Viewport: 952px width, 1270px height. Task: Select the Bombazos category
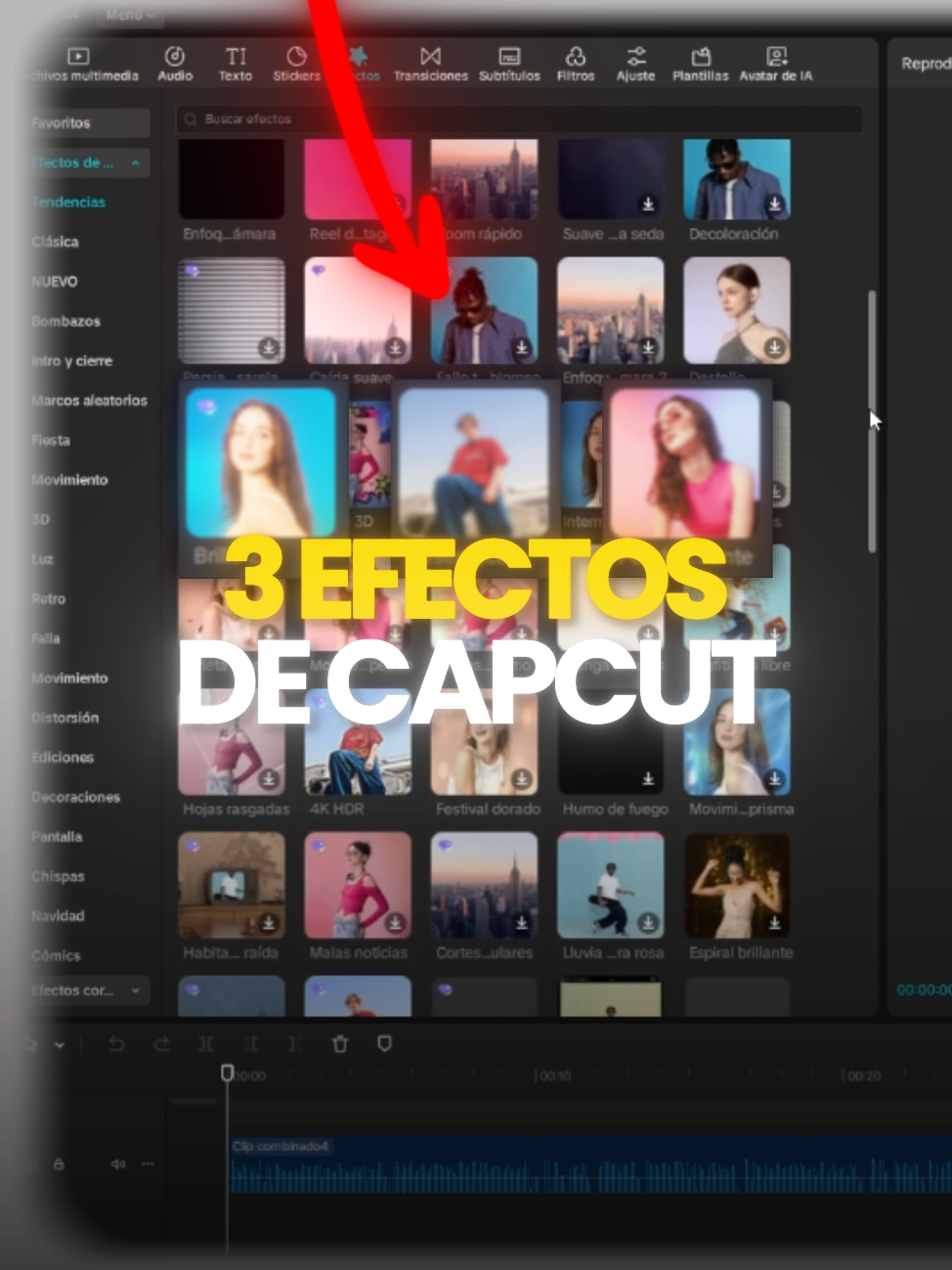[65, 321]
